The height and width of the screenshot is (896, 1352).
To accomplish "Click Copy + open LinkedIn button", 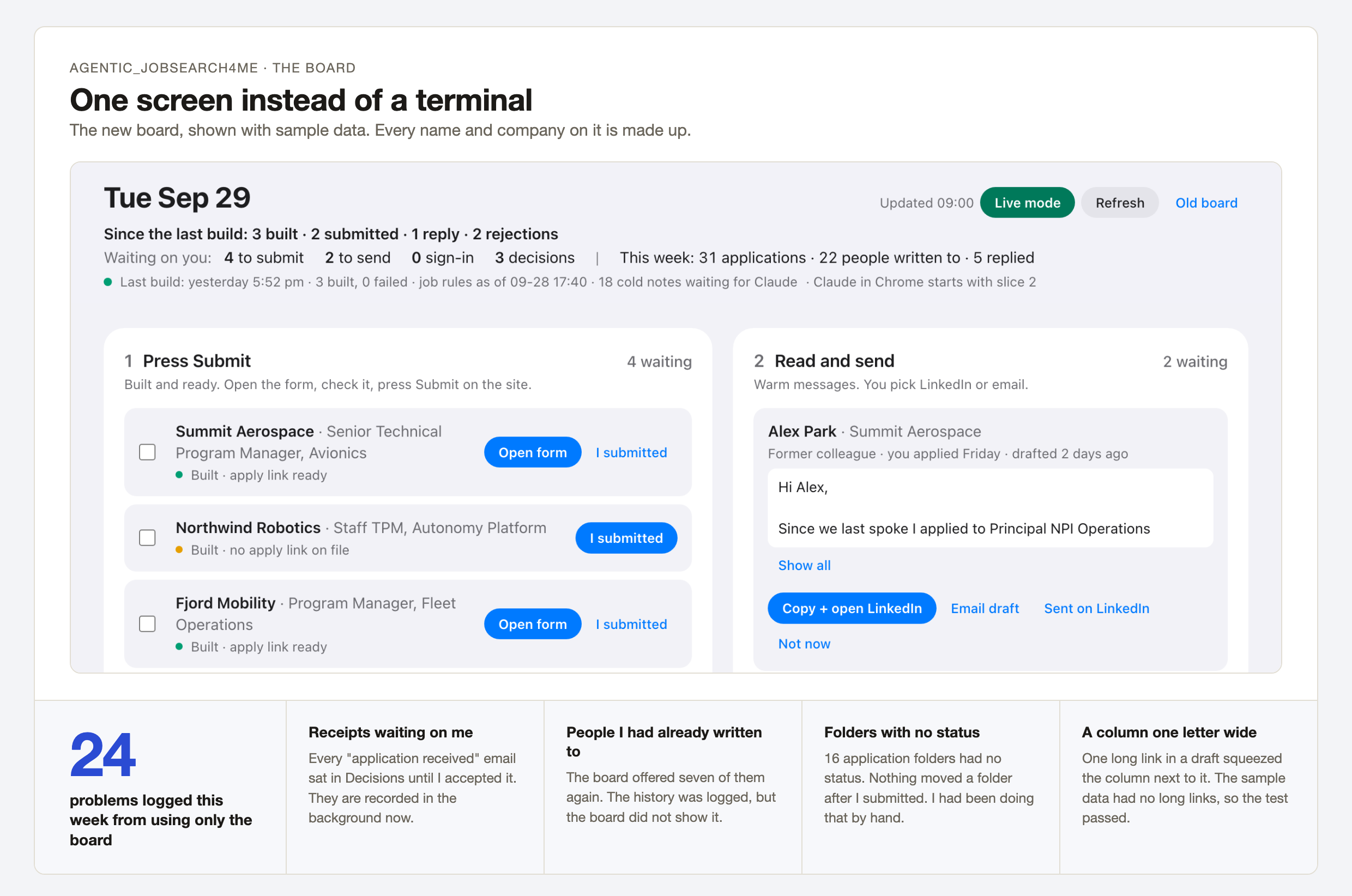I will coord(852,609).
